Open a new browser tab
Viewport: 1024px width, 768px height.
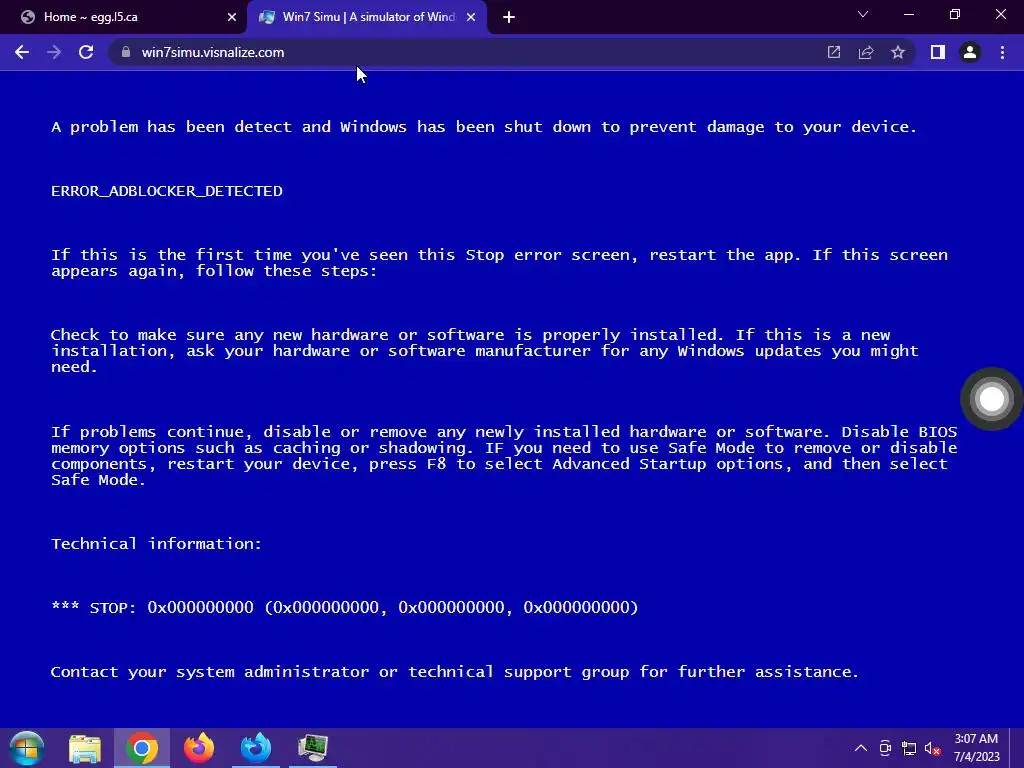[509, 17]
